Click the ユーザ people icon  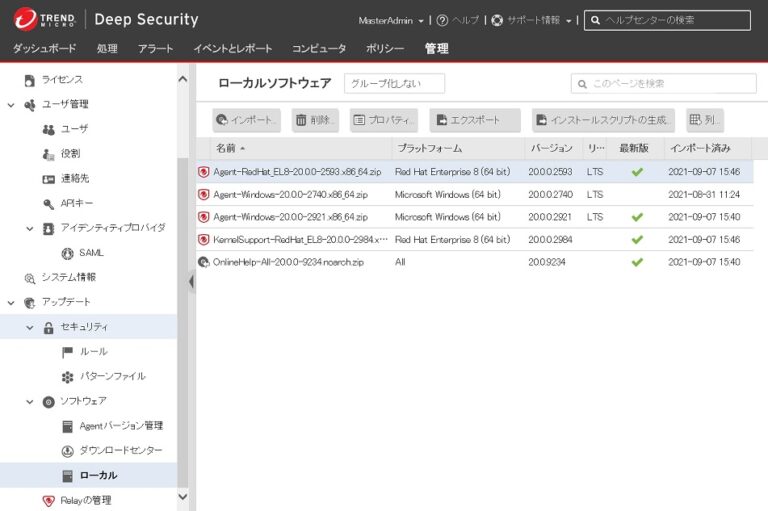(48, 129)
